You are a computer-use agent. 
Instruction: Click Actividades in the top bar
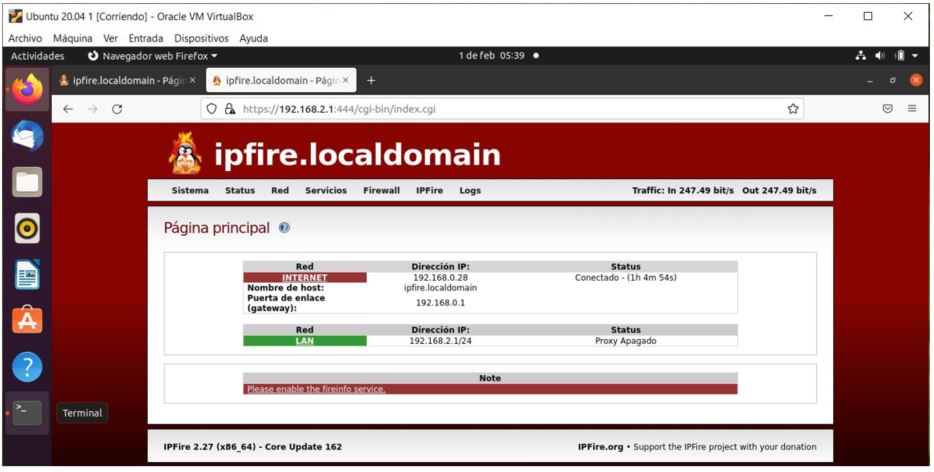(x=38, y=56)
